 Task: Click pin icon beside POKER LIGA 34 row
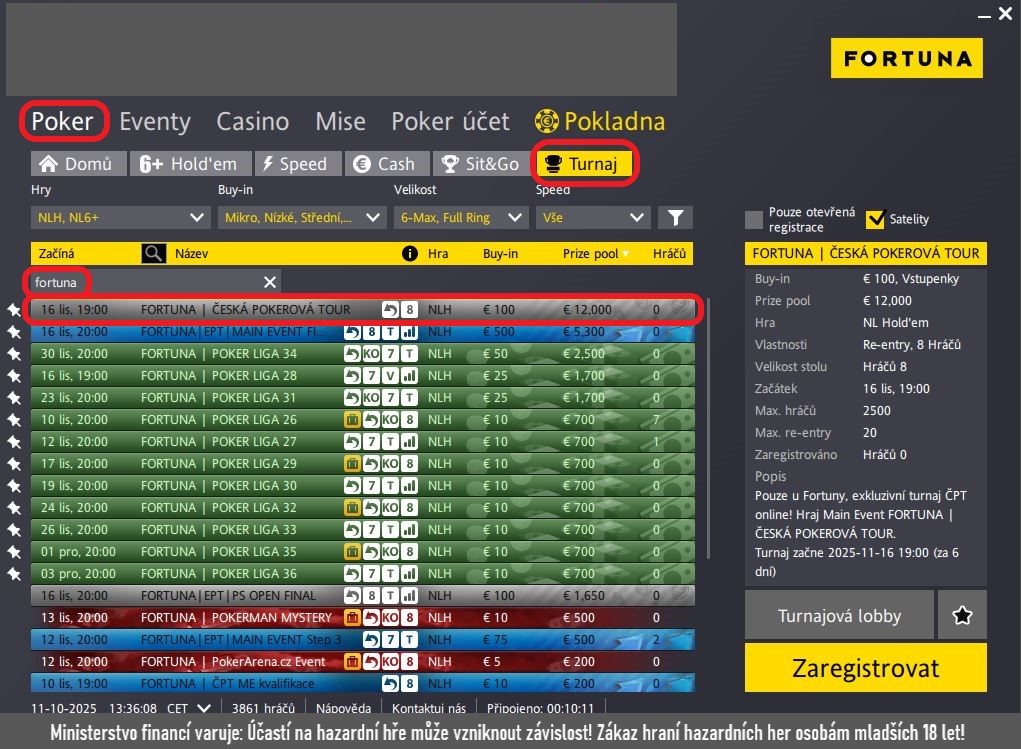pos(14,354)
